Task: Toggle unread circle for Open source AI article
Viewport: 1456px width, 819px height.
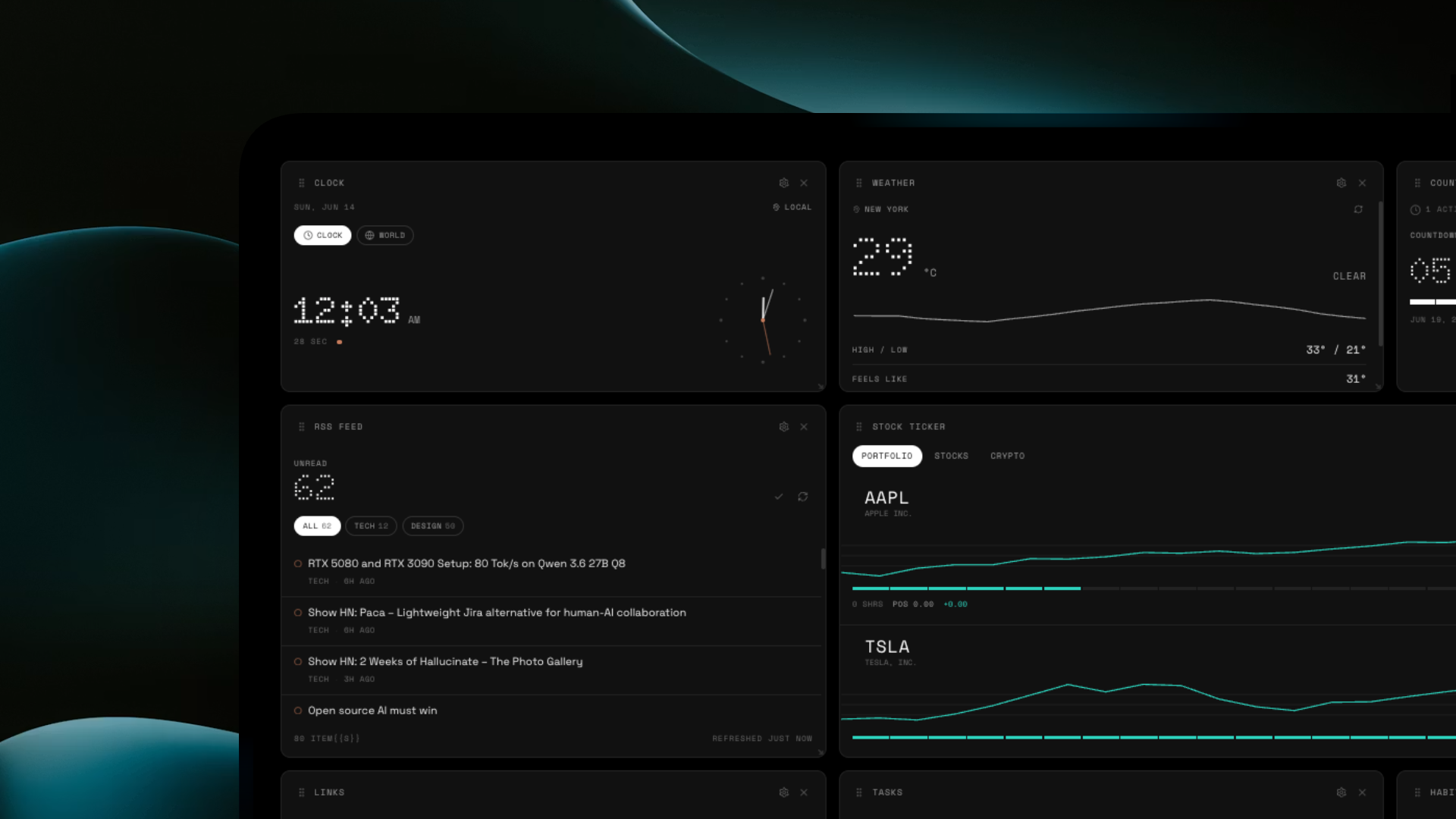Action: pyautogui.click(x=298, y=711)
